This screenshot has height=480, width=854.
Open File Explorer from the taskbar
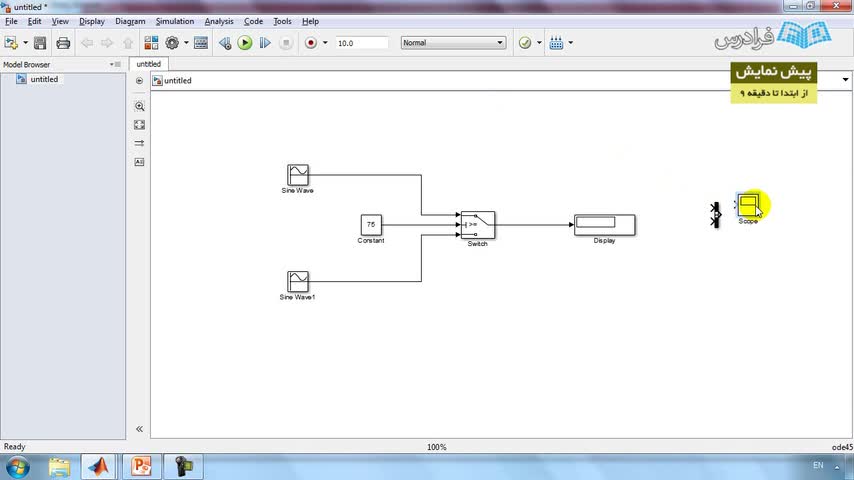tap(59, 467)
